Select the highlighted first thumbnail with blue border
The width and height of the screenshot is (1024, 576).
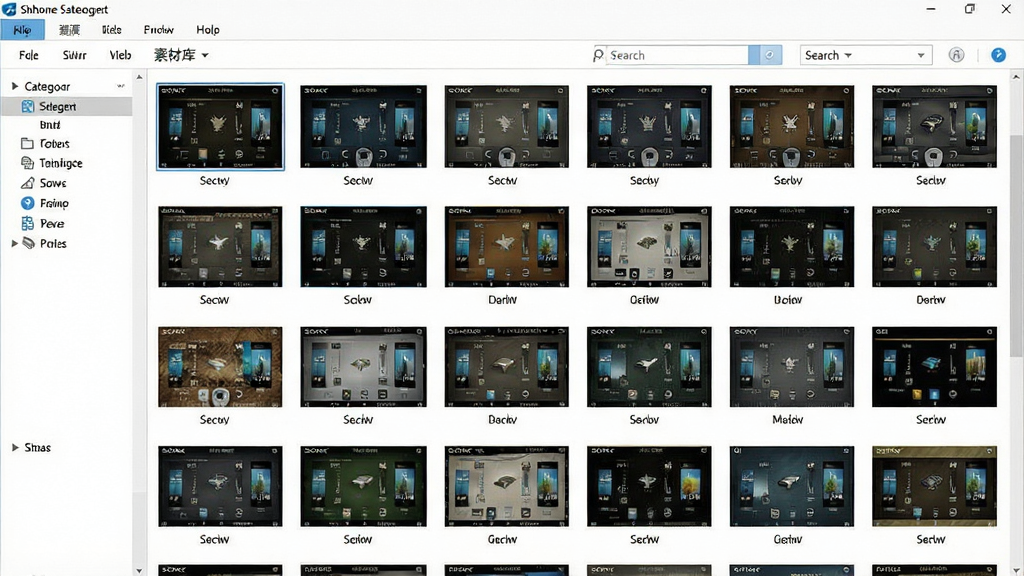pyautogui.click(x=220, y=127)
